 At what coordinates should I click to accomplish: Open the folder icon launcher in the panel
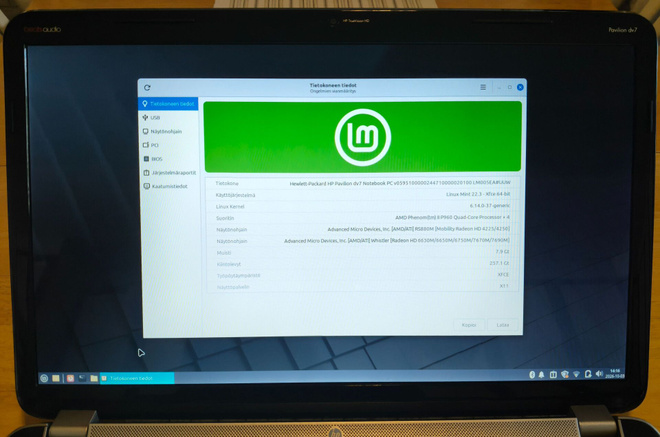(x=94, y=378)
